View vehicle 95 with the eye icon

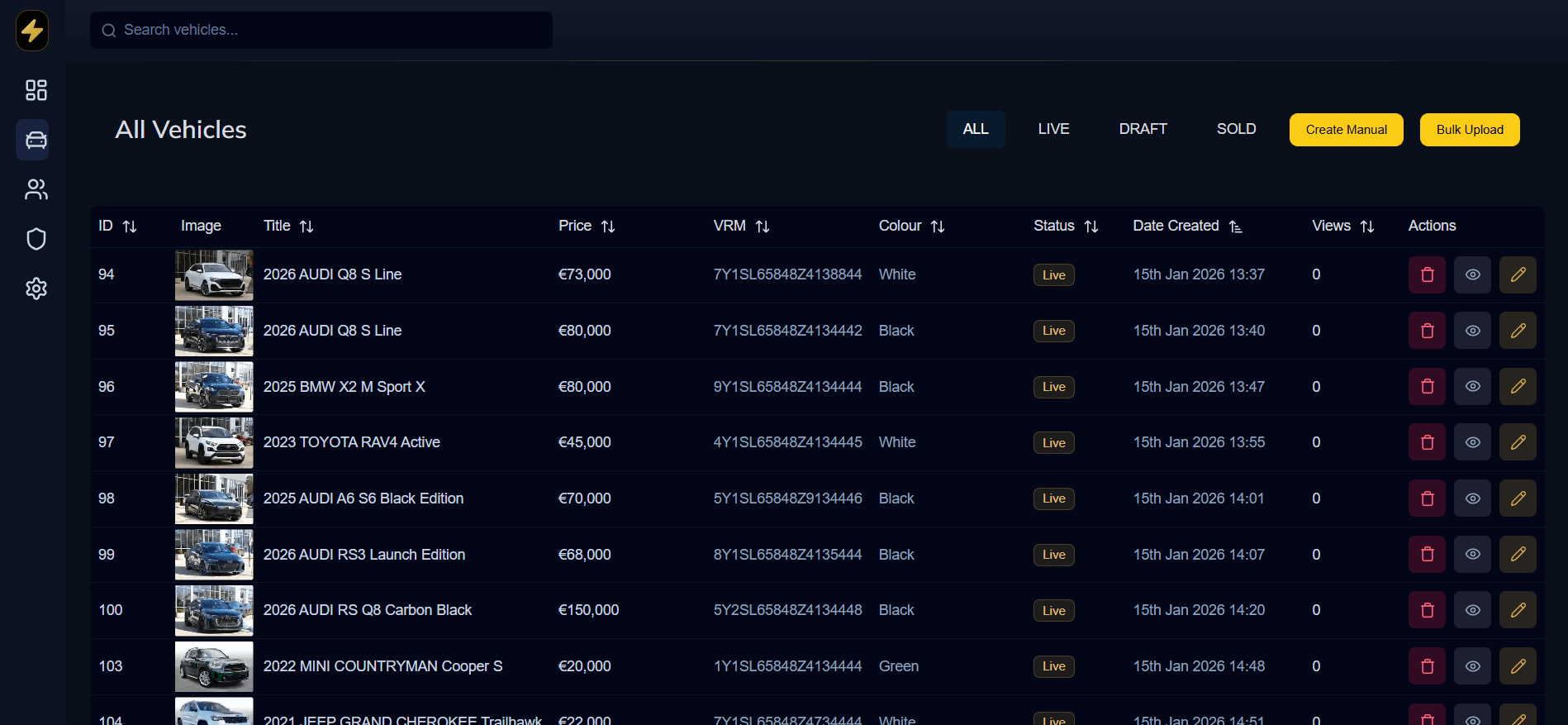(1472, 331)
